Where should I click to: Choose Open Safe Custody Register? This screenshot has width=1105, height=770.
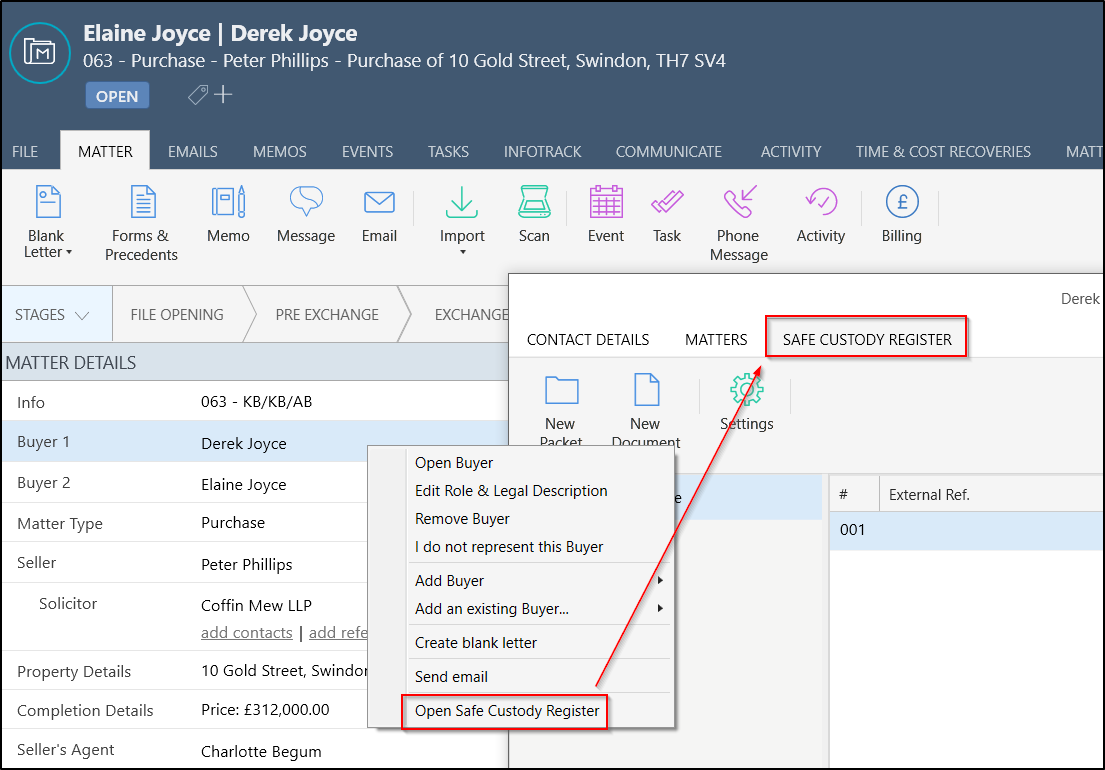(x=507, y=711)
